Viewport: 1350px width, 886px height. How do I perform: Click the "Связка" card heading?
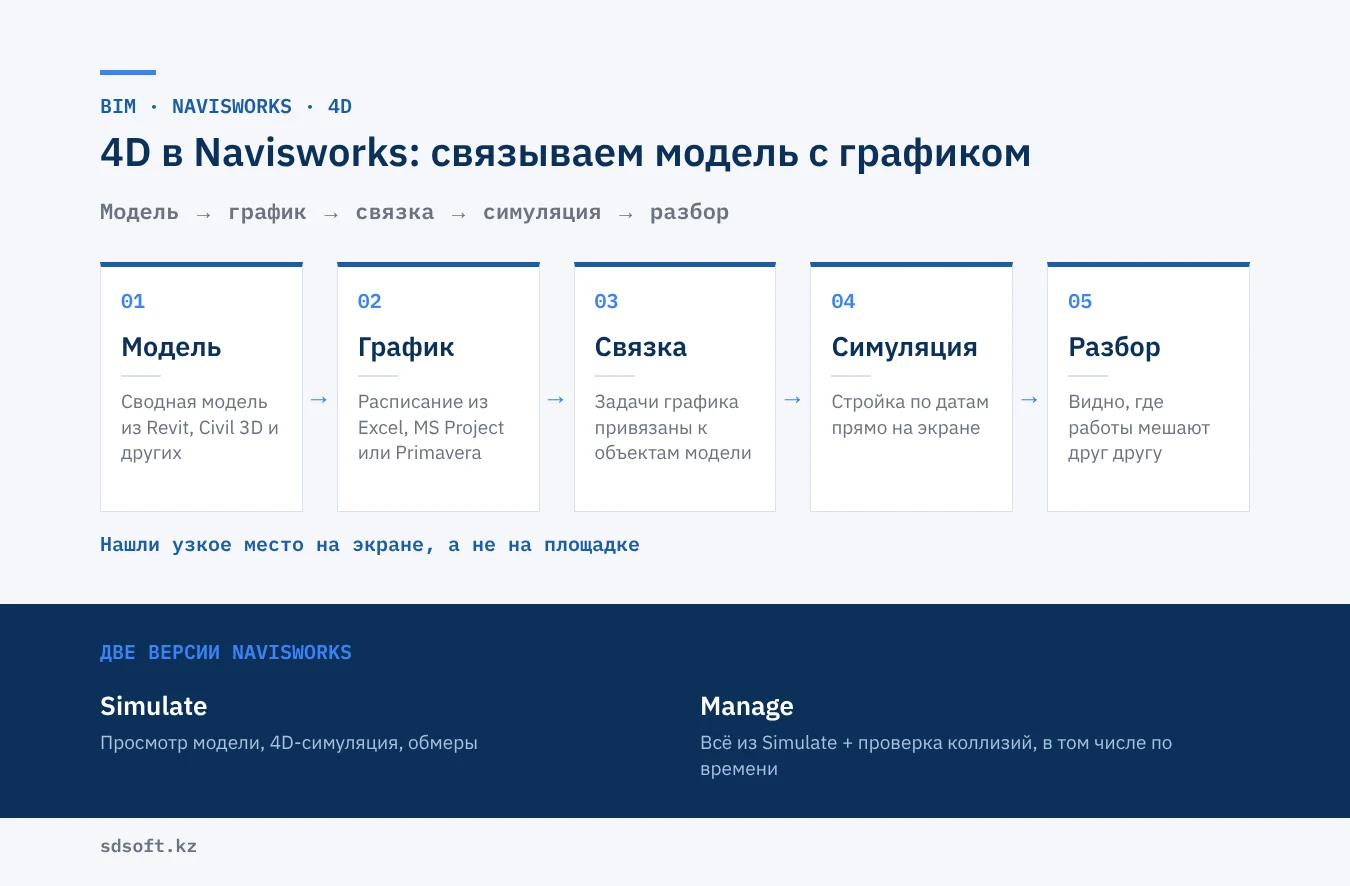[x=640, y=347]
